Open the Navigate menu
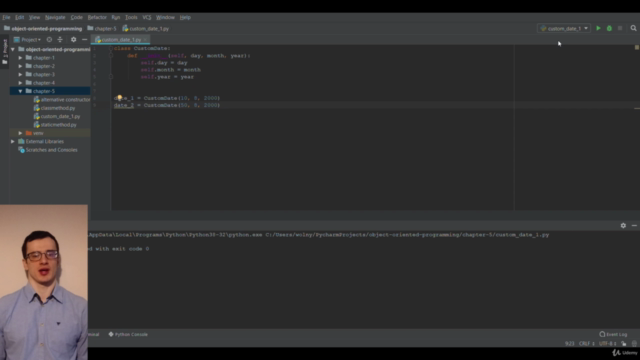 coord(55,17)
